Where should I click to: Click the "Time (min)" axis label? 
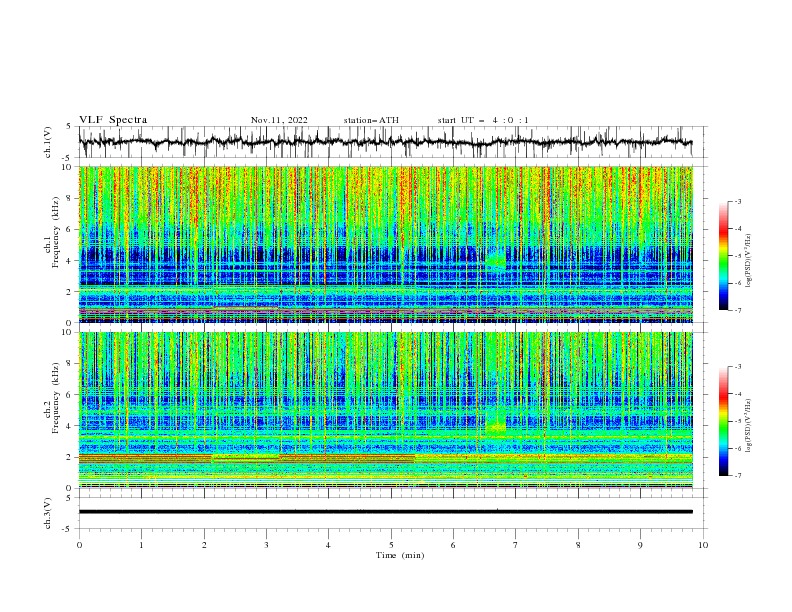click(400, 555)
